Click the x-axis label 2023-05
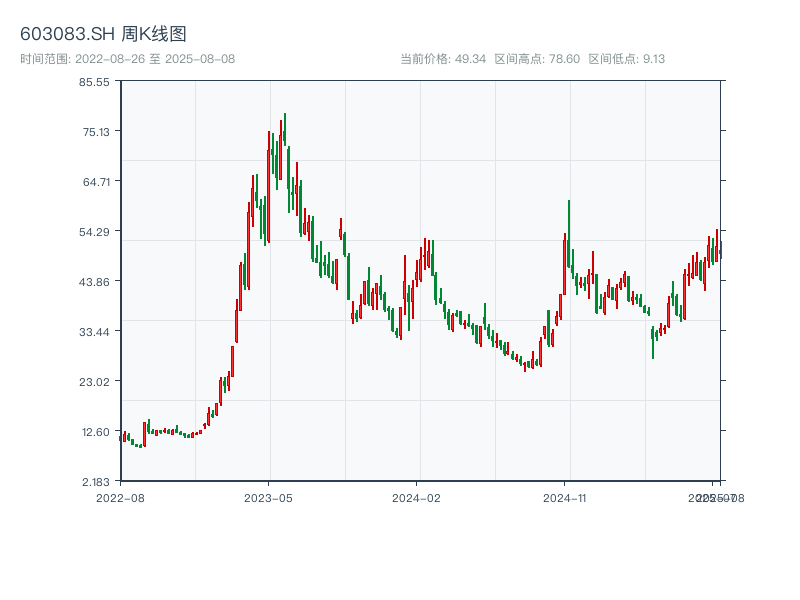The height and width of the screenshot is (600, 800). coord(268,498)
